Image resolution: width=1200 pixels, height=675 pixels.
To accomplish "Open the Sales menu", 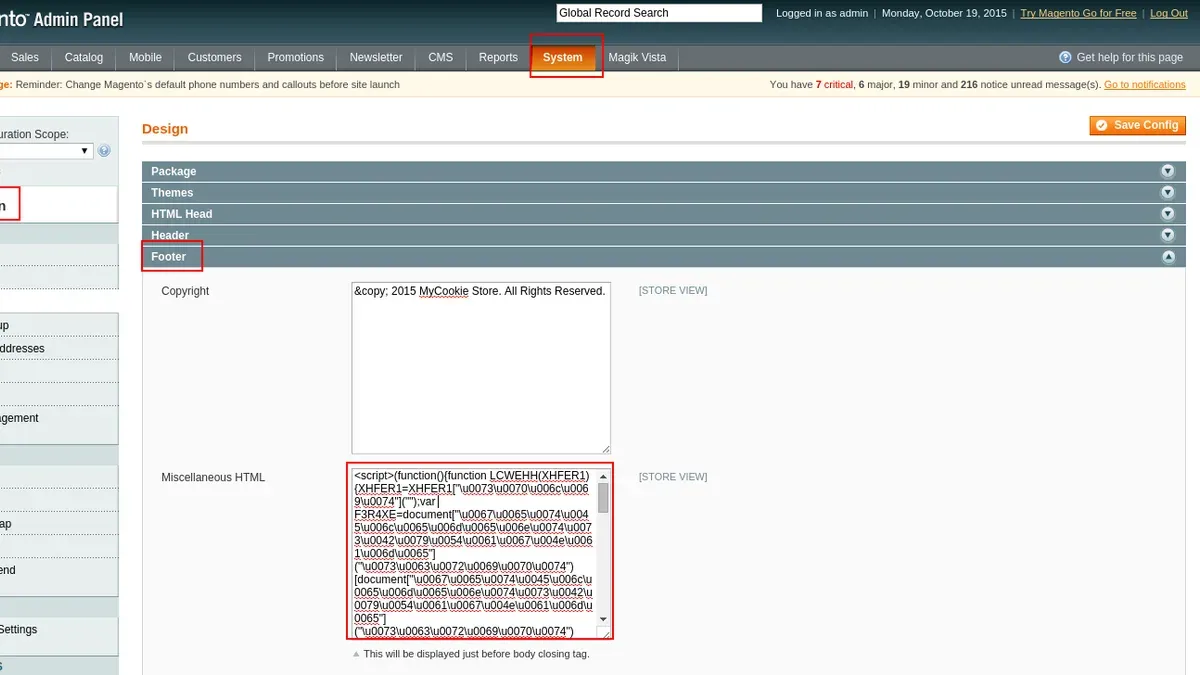I will pyautogui.click(x=25, y=57).
